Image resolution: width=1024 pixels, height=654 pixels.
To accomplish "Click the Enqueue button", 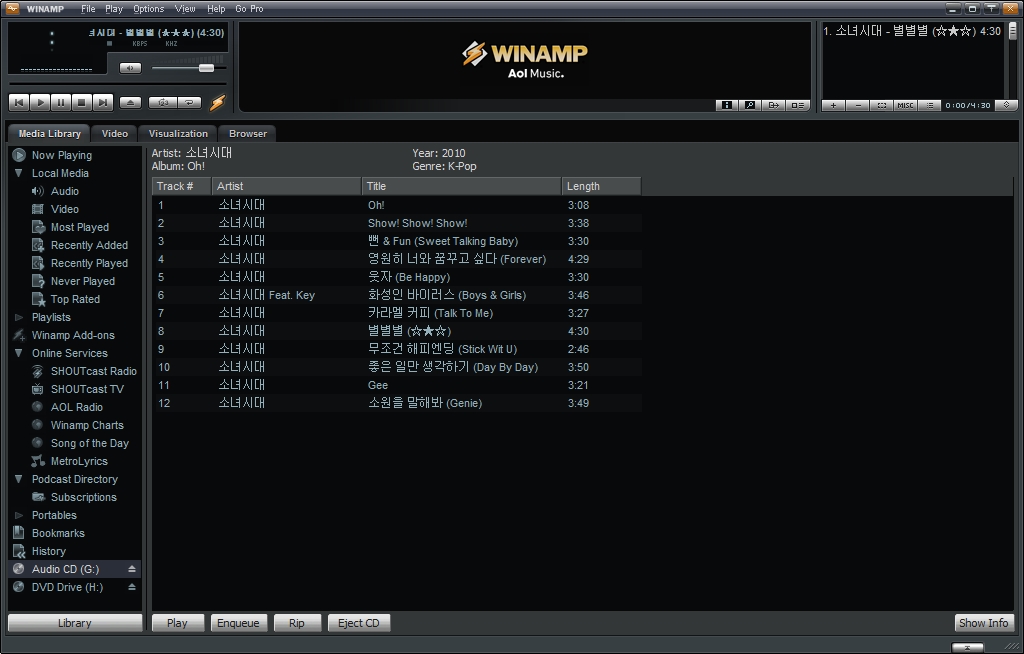I will pyautogui.click(x=238, y=623).
